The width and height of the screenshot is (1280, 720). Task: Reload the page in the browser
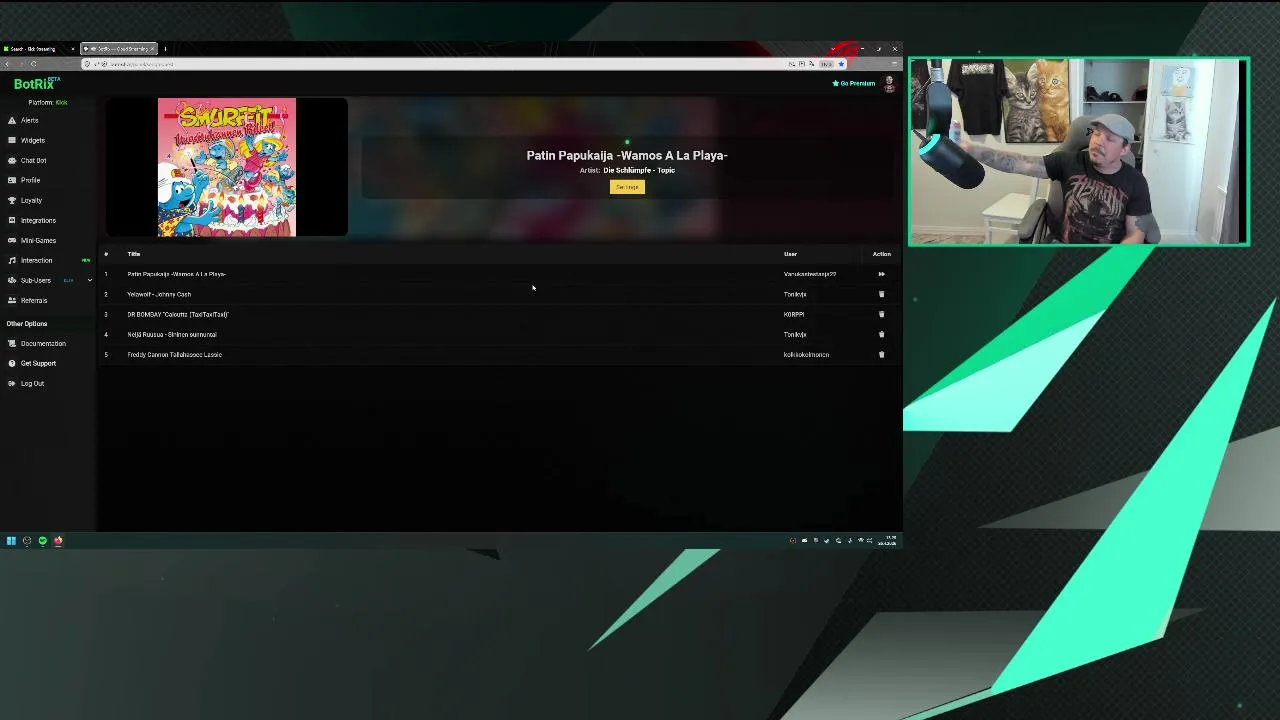(x=33, y=64)
